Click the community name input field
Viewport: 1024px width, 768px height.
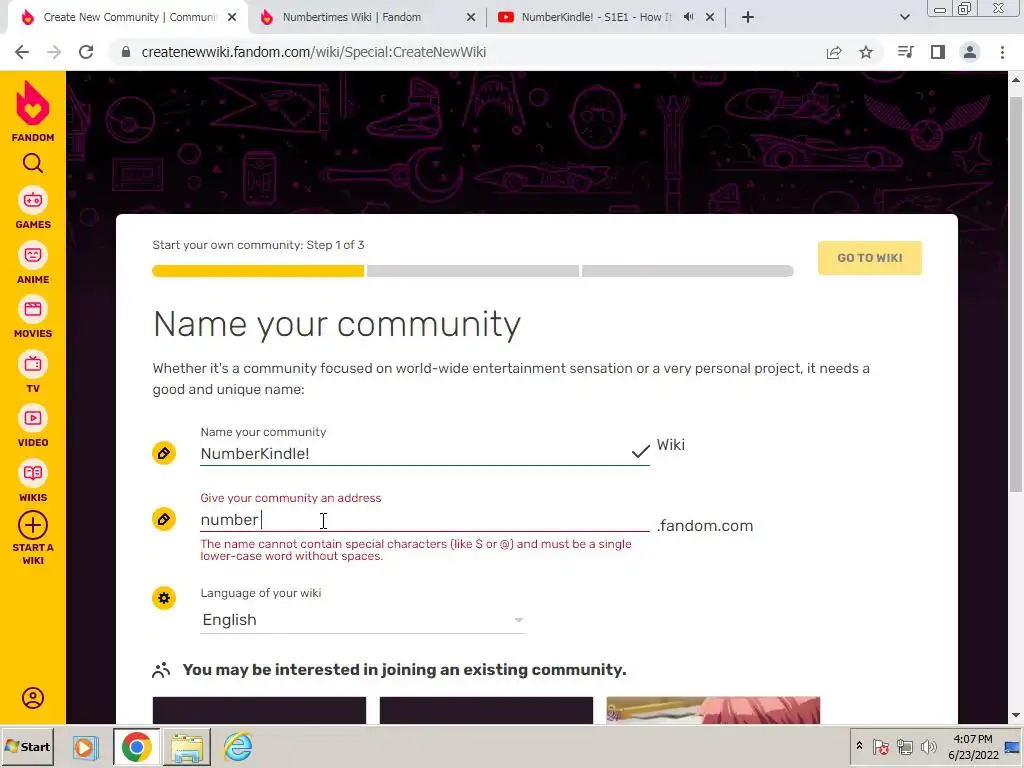pyautogui.click(x=424, y=453)
